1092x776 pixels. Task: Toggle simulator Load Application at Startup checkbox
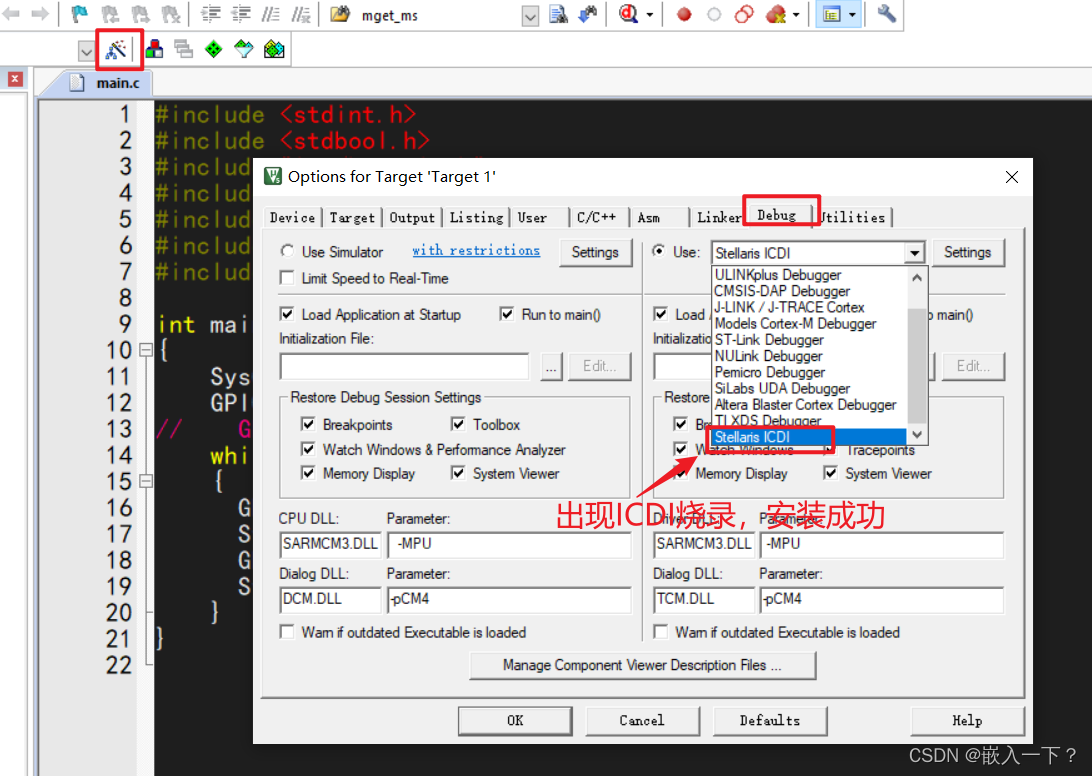tap(286, 314)
